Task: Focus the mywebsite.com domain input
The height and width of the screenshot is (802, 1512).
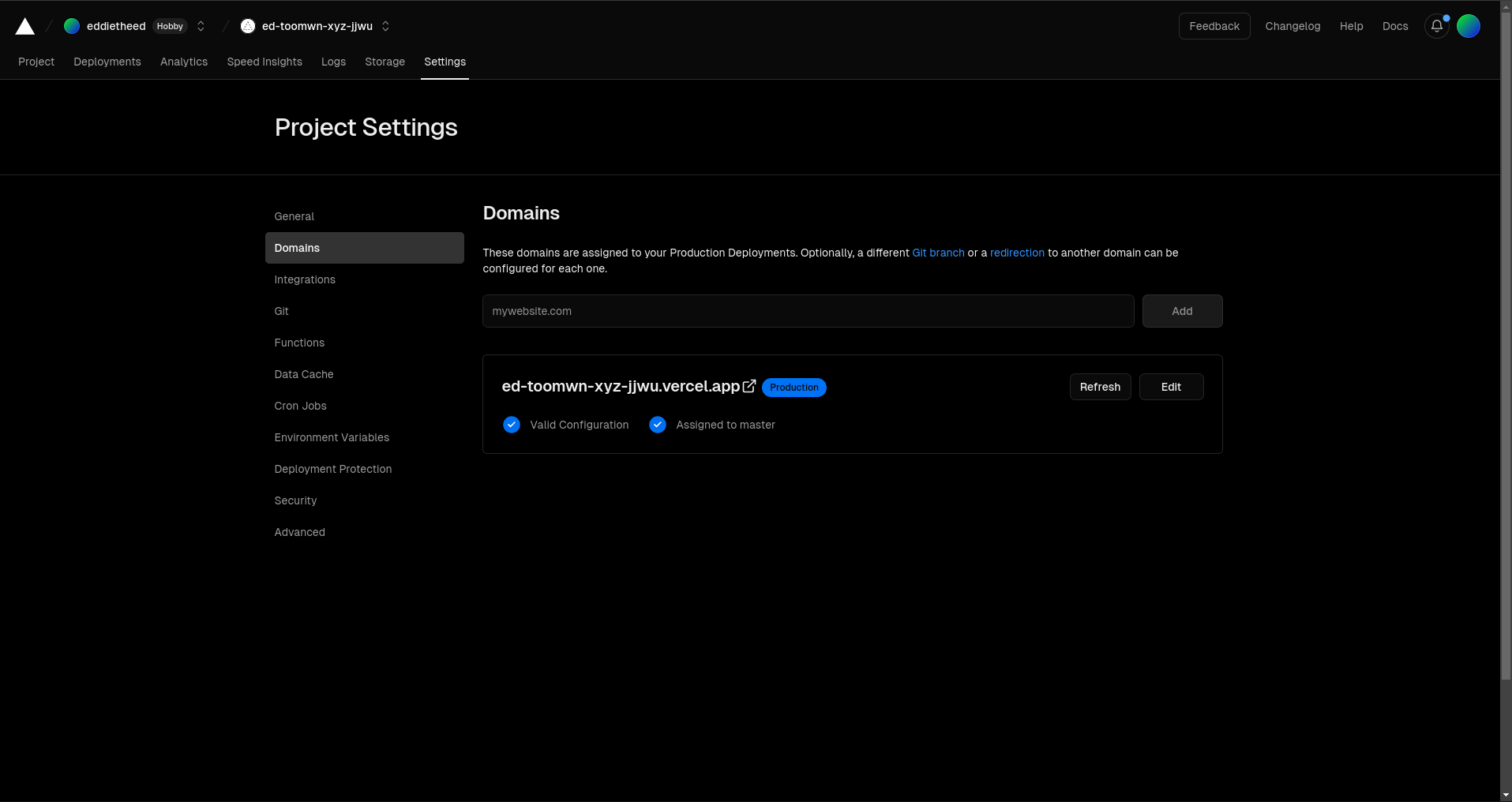Action: (x=808, y=311)
